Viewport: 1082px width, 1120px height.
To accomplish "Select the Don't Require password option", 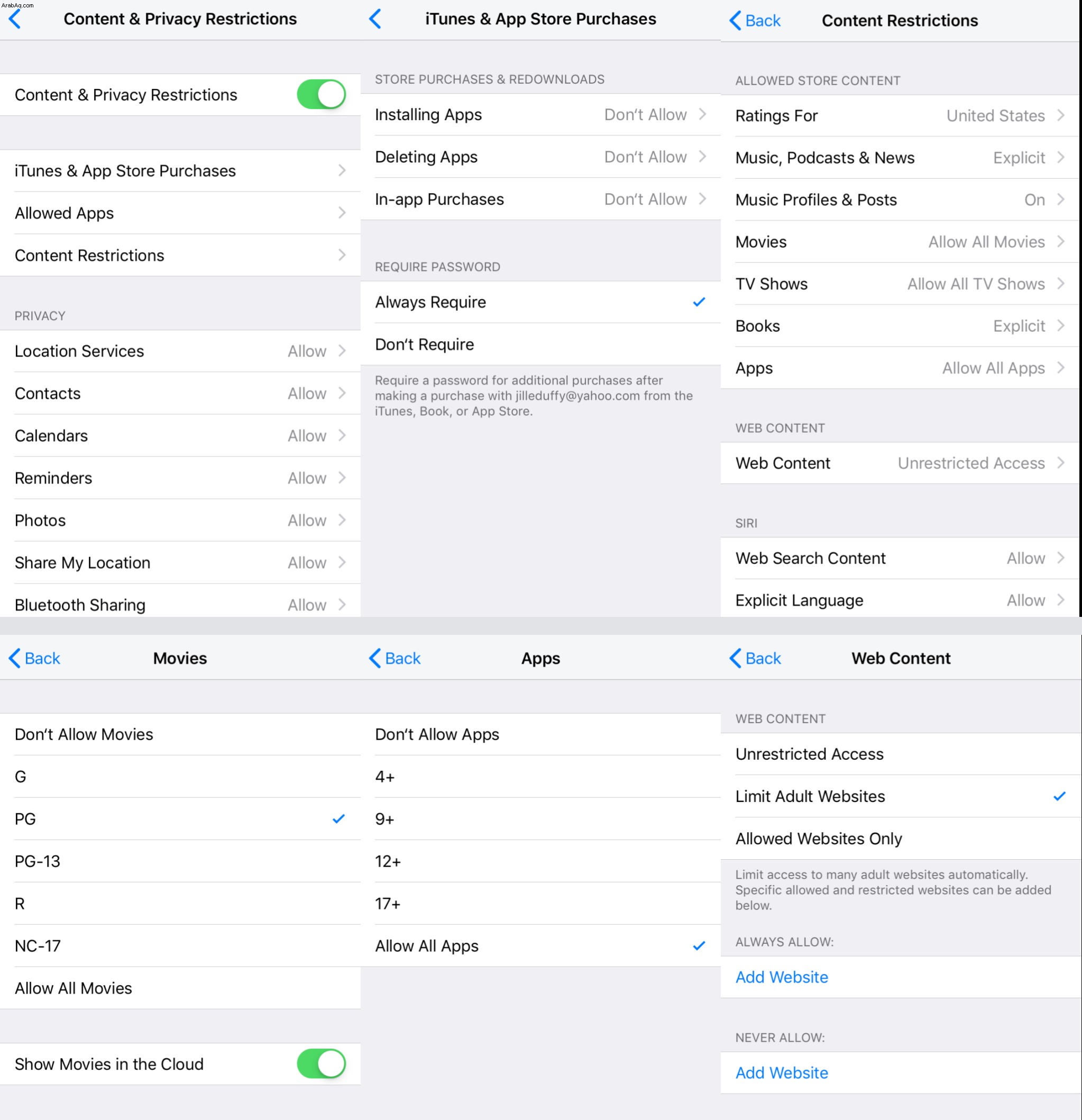I will coord(540,344).
